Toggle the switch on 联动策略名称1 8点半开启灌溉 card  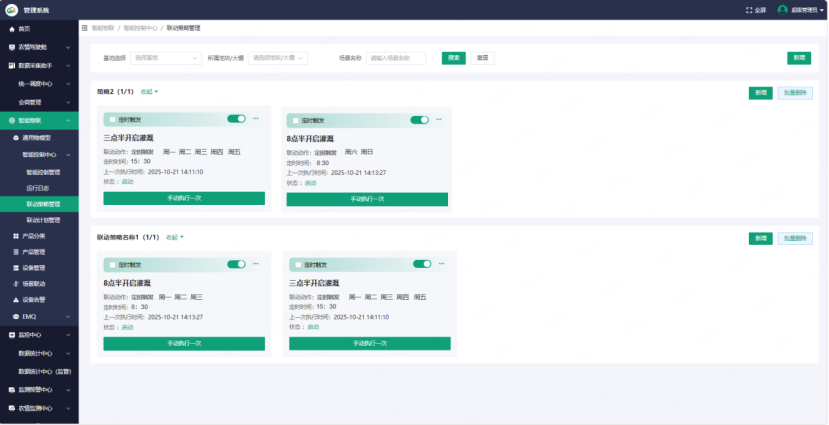point(236,264)
